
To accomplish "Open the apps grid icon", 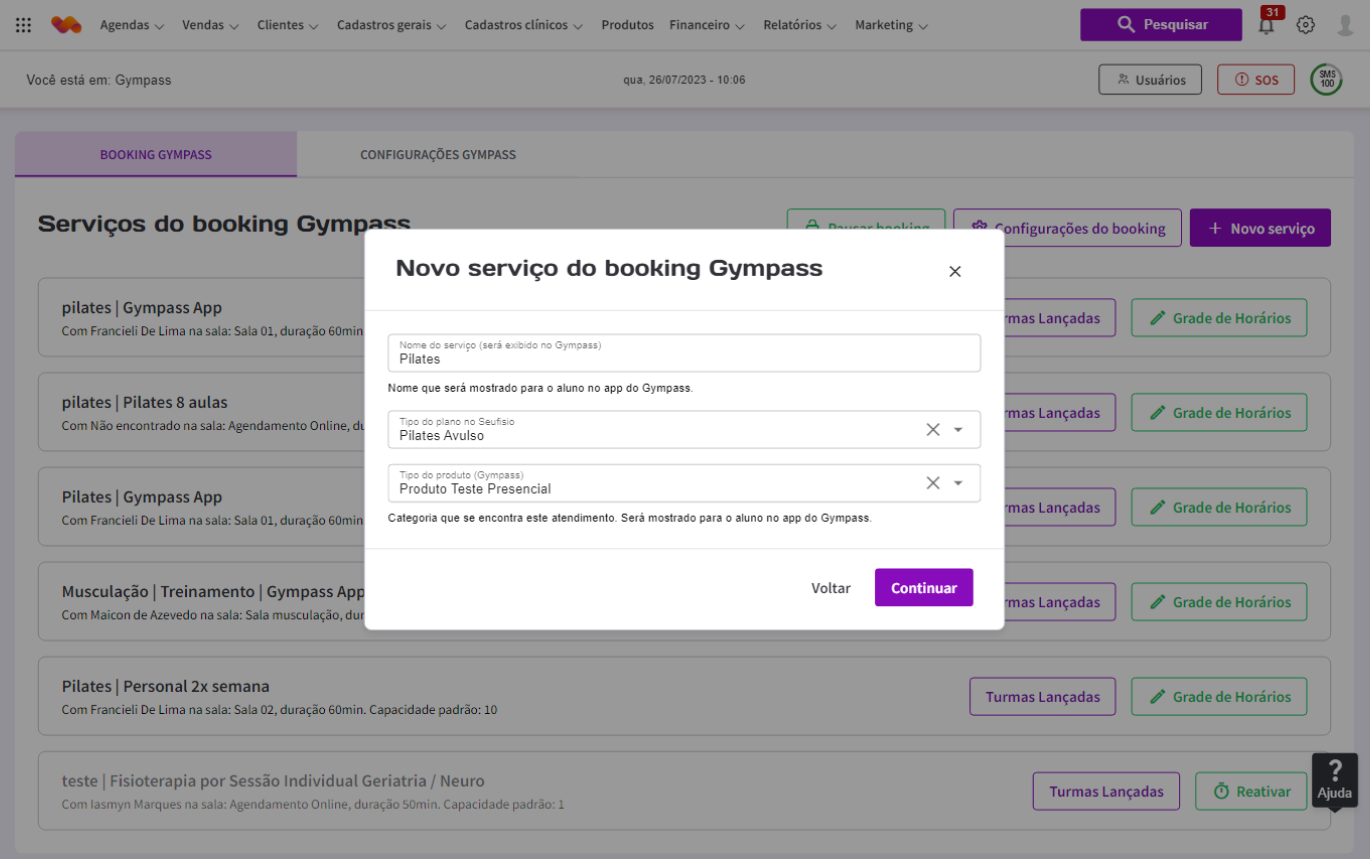I will (24, 25).
